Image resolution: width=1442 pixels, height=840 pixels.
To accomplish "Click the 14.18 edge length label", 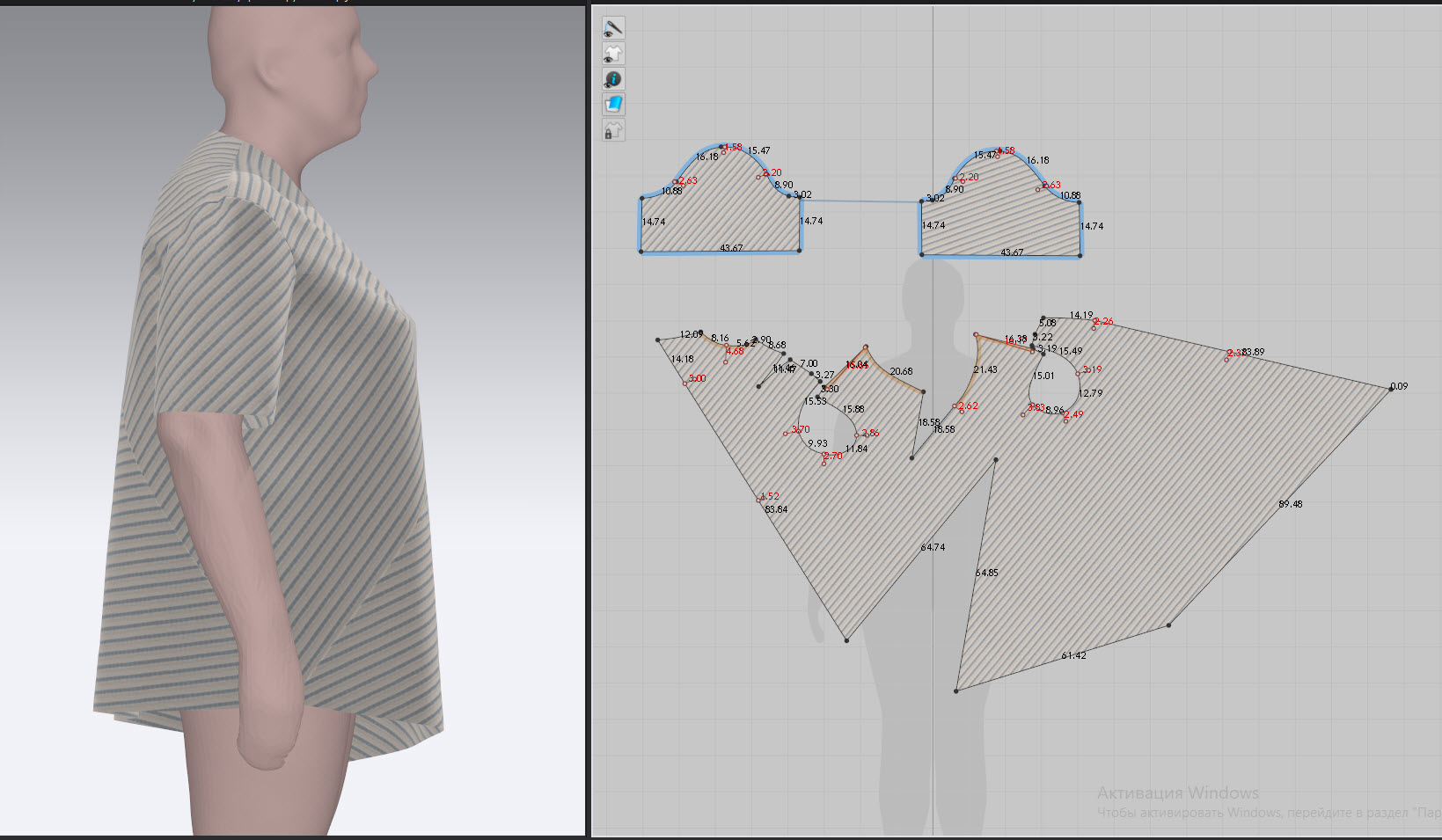I will point(682,359).
